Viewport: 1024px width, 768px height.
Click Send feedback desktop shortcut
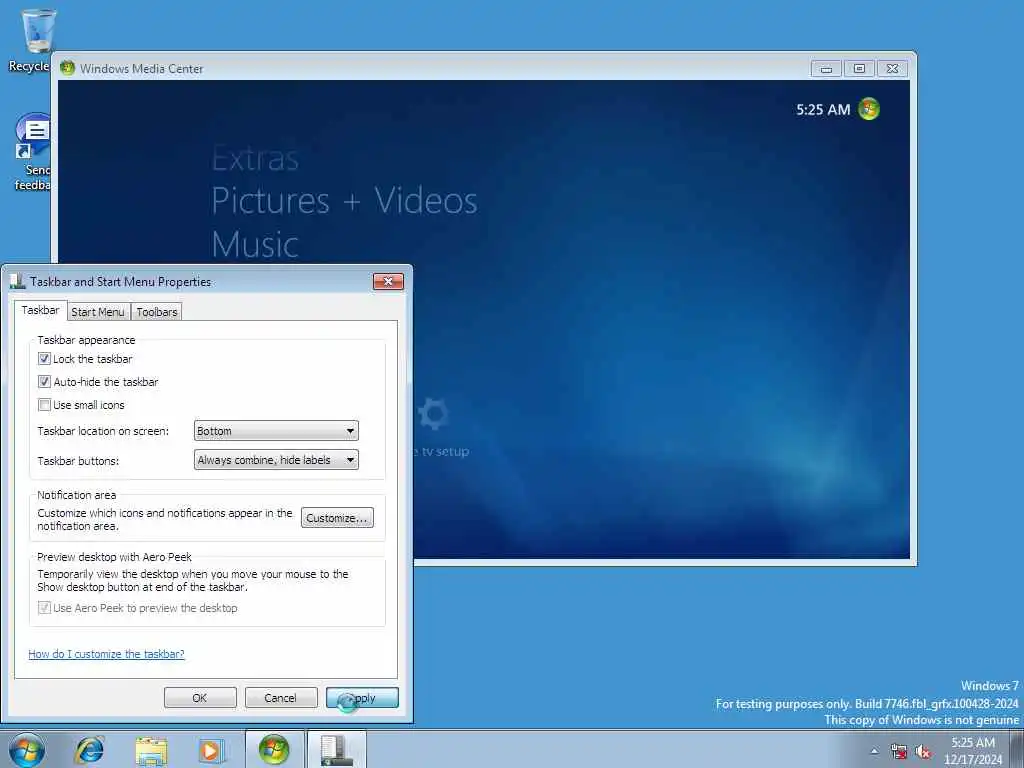tap(33, 152)
